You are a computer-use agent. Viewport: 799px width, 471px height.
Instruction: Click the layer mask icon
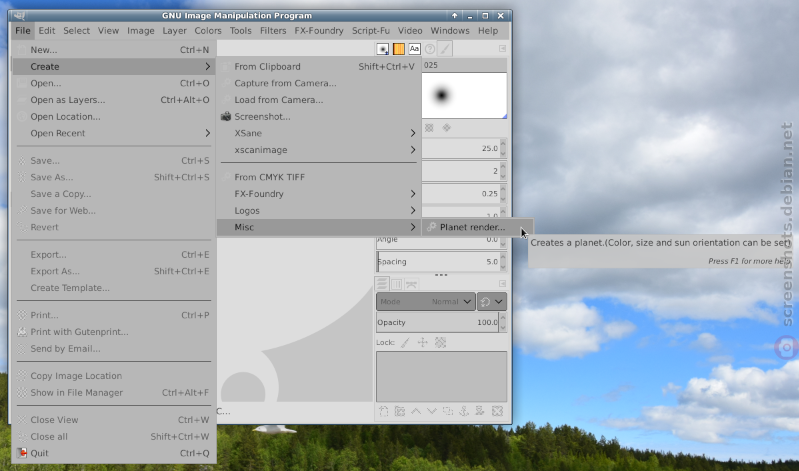click(481, 411)
